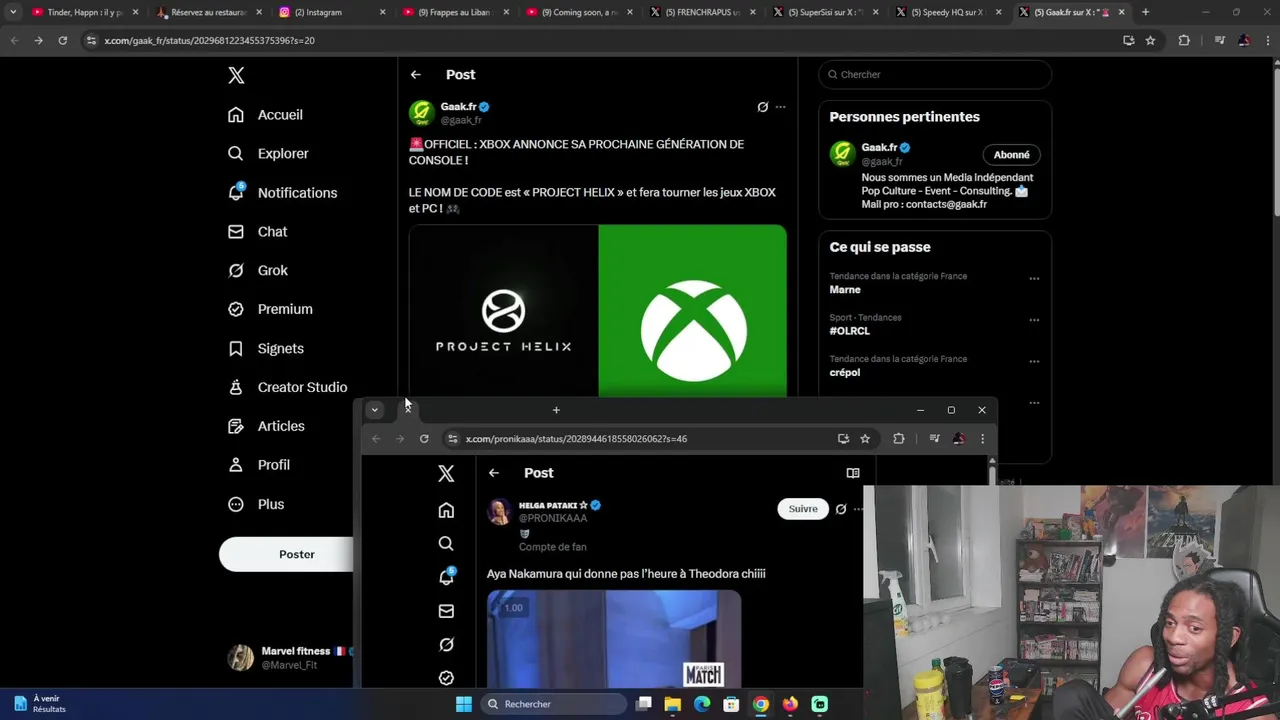Viewport: 1280px width, 720px height.
Task: Open the green Xbox logo image
Action: [693, 311]
